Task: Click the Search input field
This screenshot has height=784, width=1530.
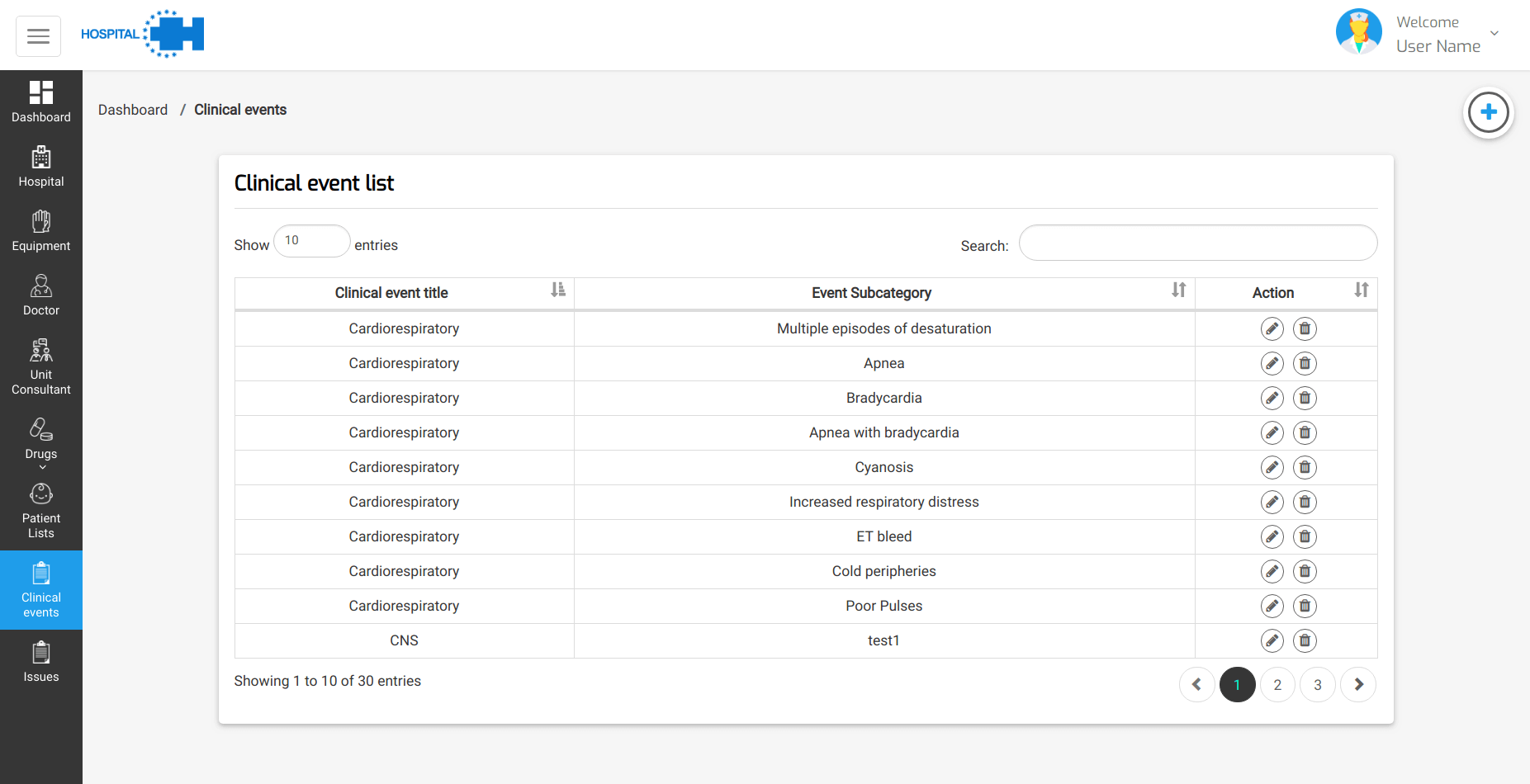Action: coord(1197,243)
